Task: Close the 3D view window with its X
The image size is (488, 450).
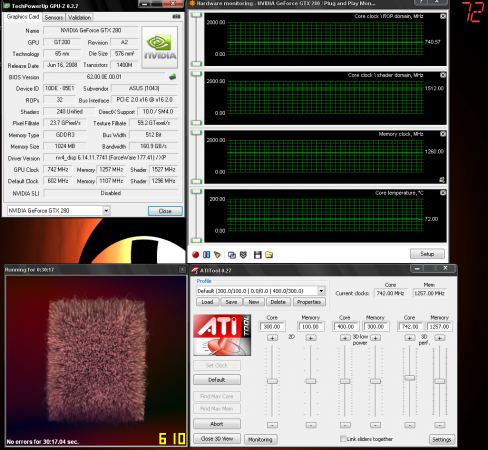Action: pyautogui.click(x=182, y=269)
